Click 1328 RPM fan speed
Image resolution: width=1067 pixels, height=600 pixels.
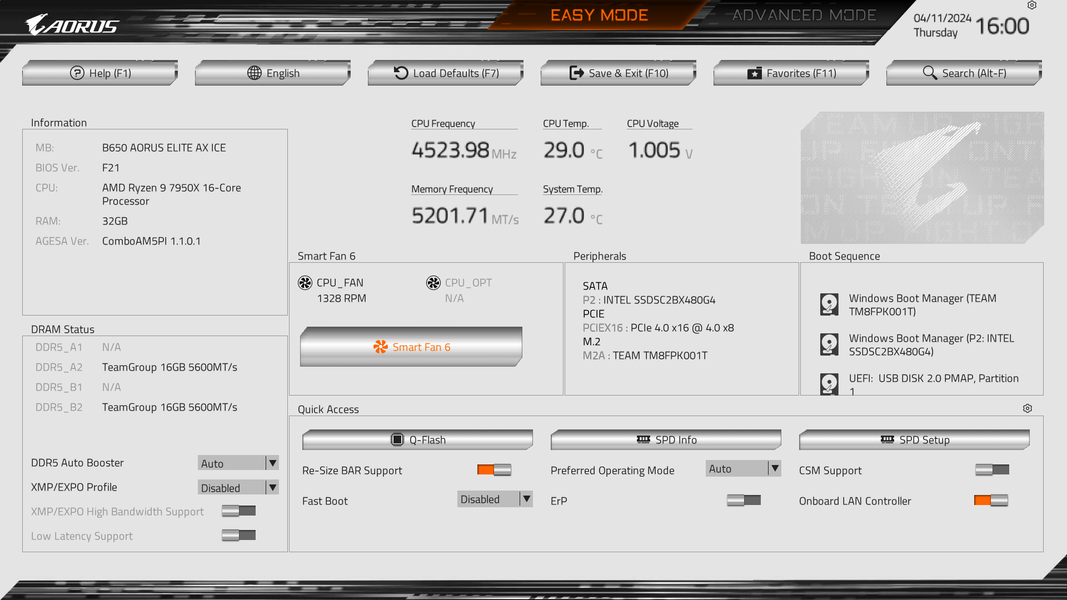pos(342,298)
